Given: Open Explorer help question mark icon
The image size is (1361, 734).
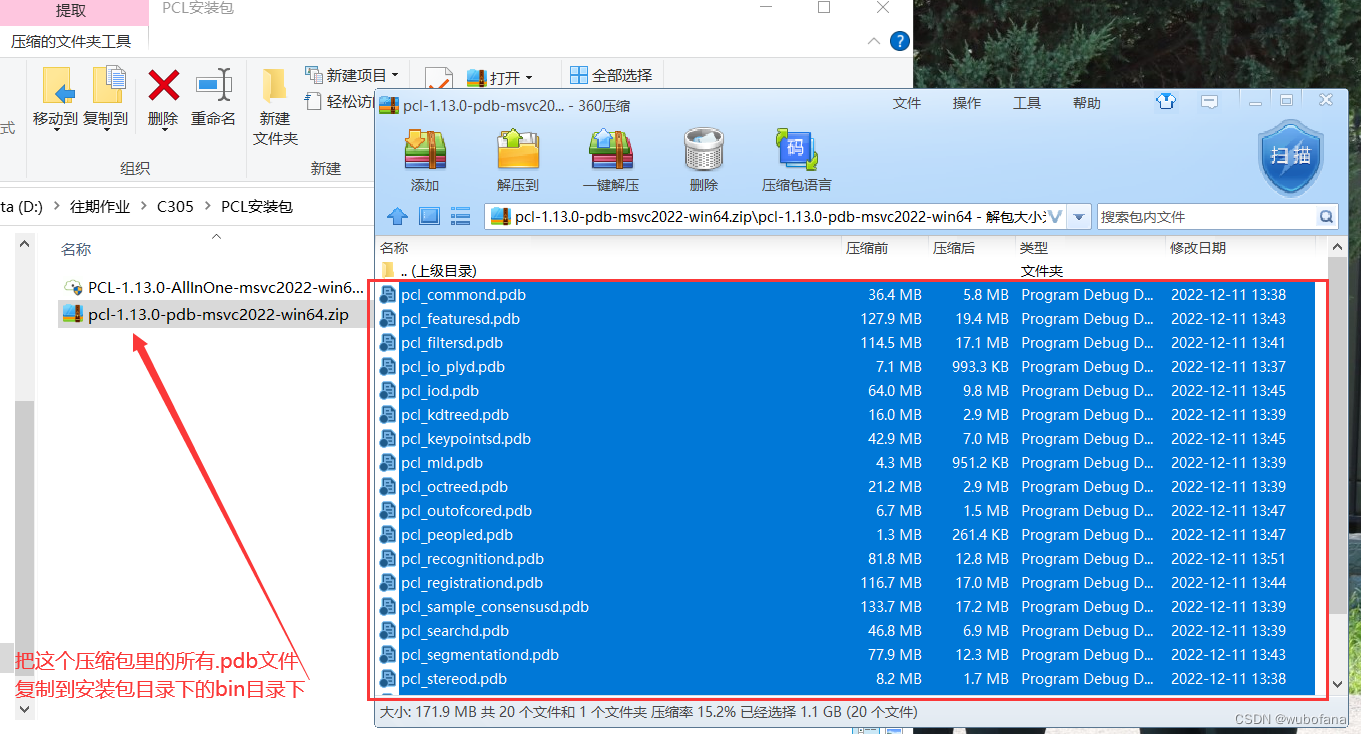Looking at the screenshot, I should (x=900, y=41).
